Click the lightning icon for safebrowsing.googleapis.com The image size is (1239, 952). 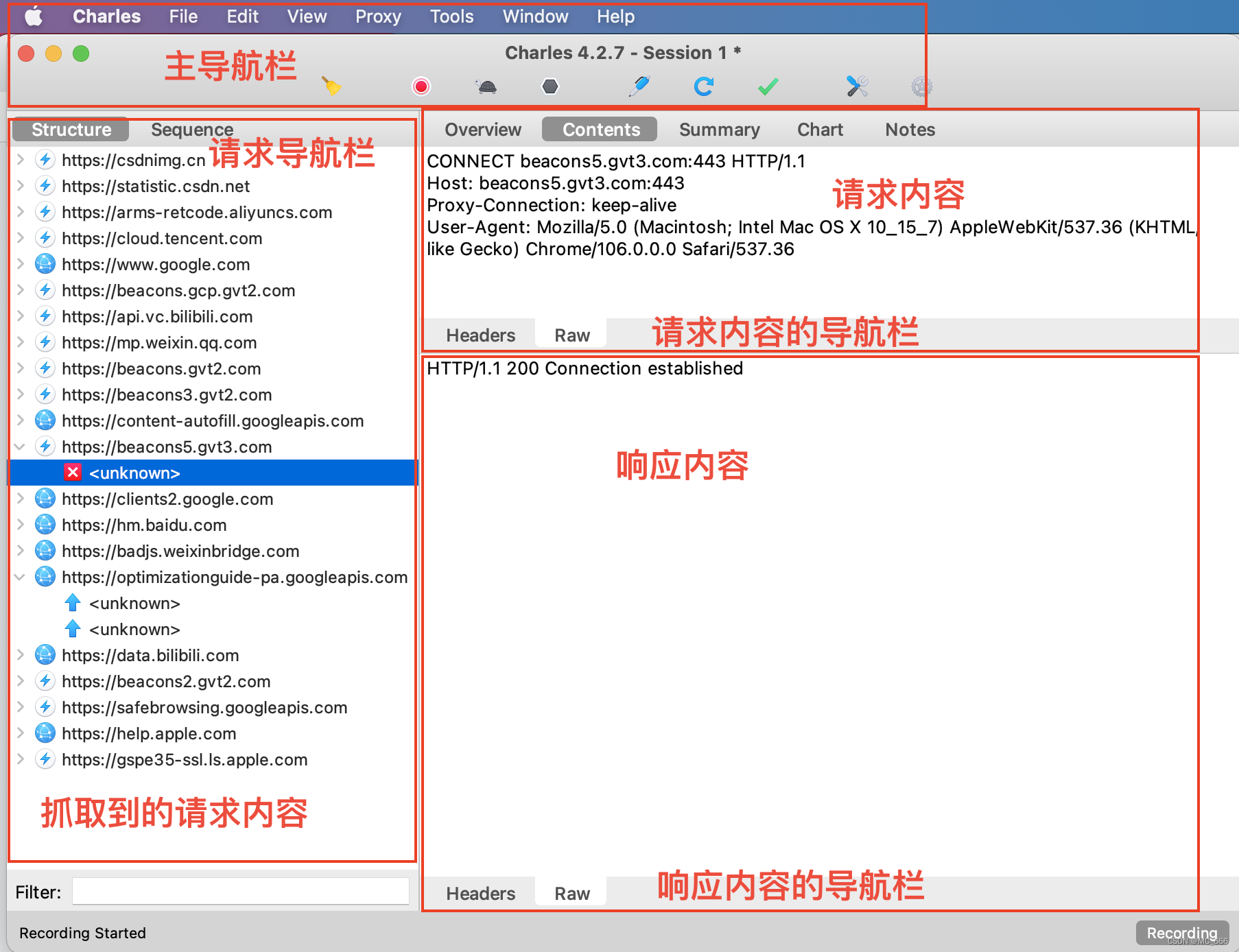click(x=45, y=707)
